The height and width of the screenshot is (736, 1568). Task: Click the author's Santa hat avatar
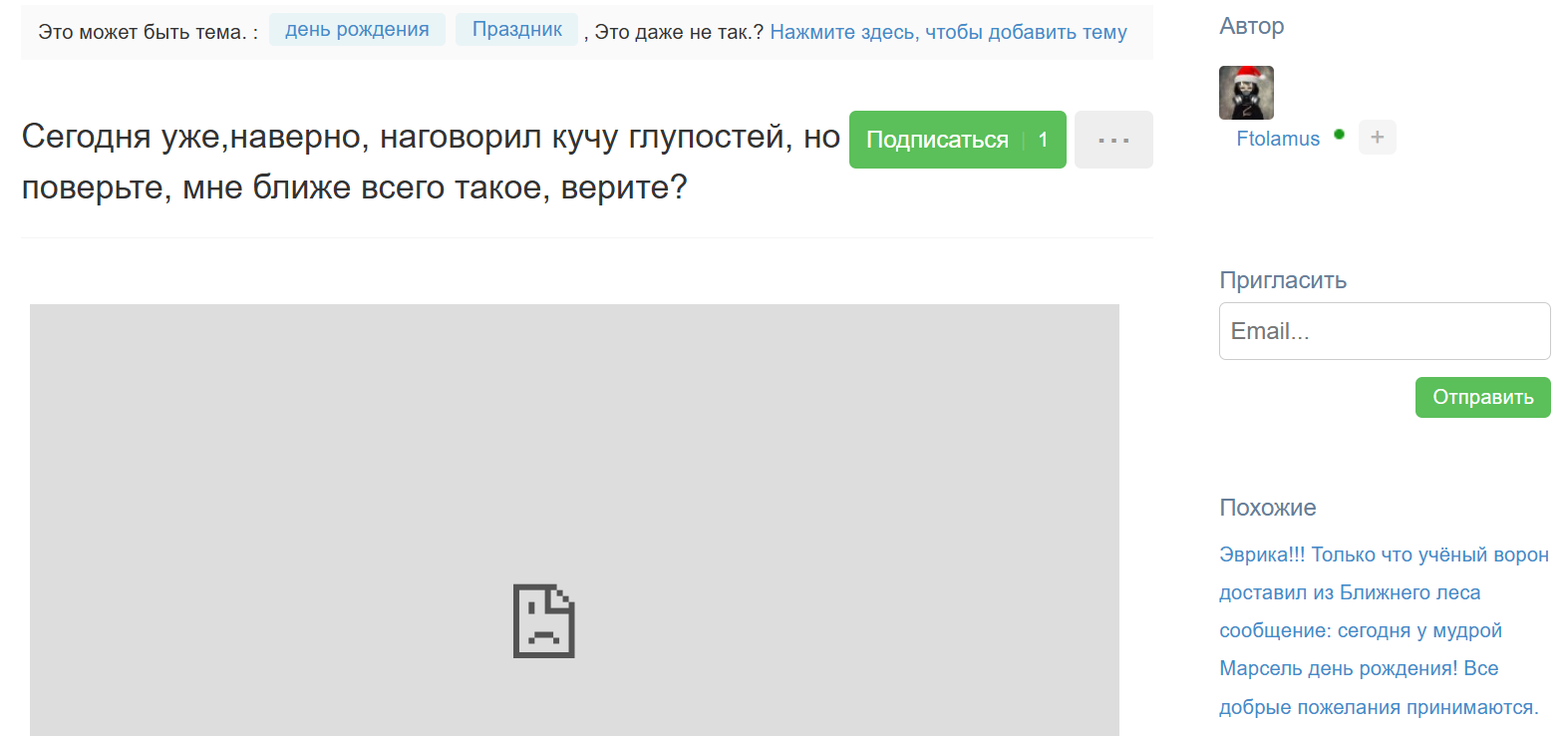[1246, 93]
